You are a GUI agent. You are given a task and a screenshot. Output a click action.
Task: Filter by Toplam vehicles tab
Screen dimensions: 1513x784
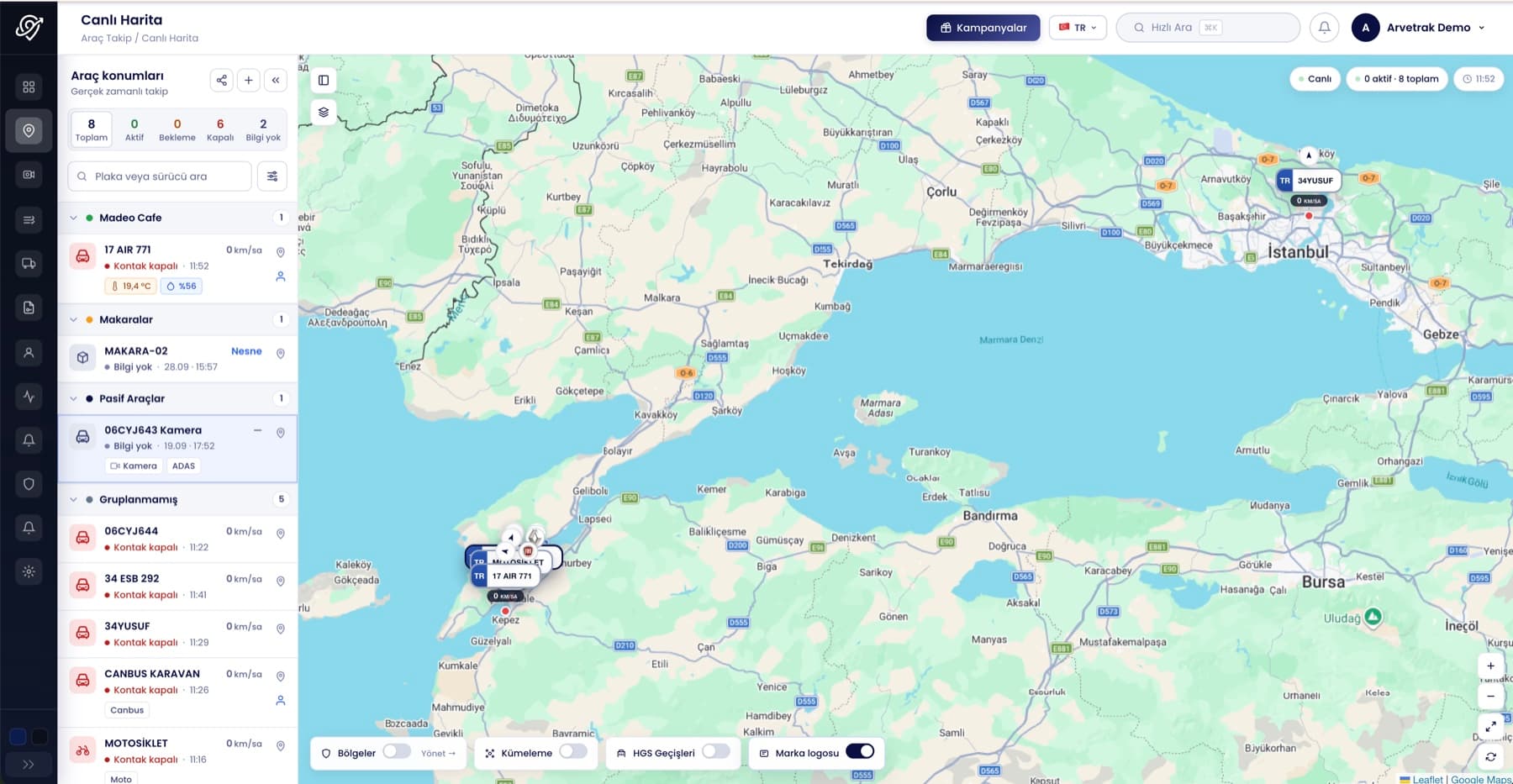tap(92, 129)
